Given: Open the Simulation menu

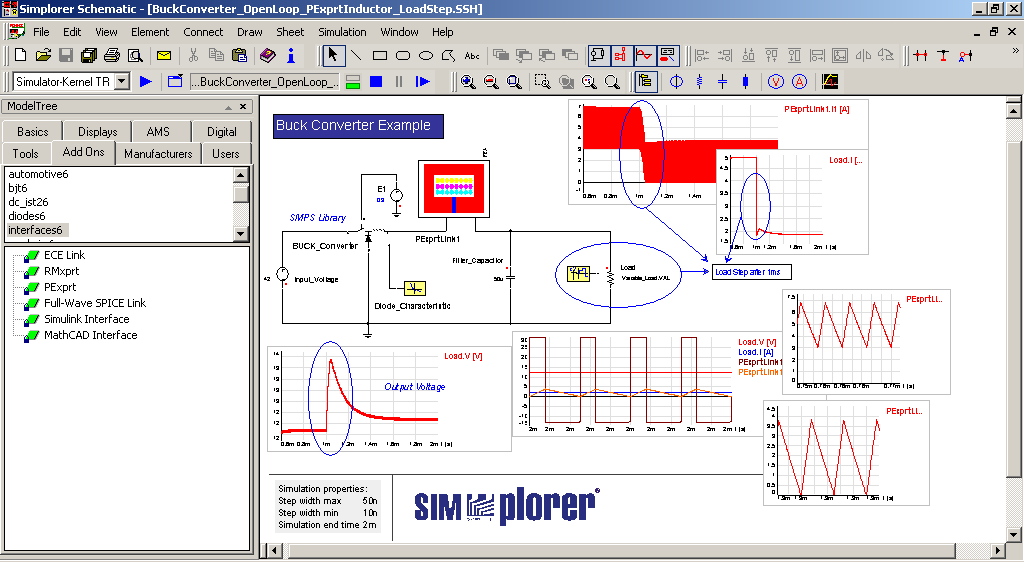Looking at the screenshot, I should coord(342,32).
